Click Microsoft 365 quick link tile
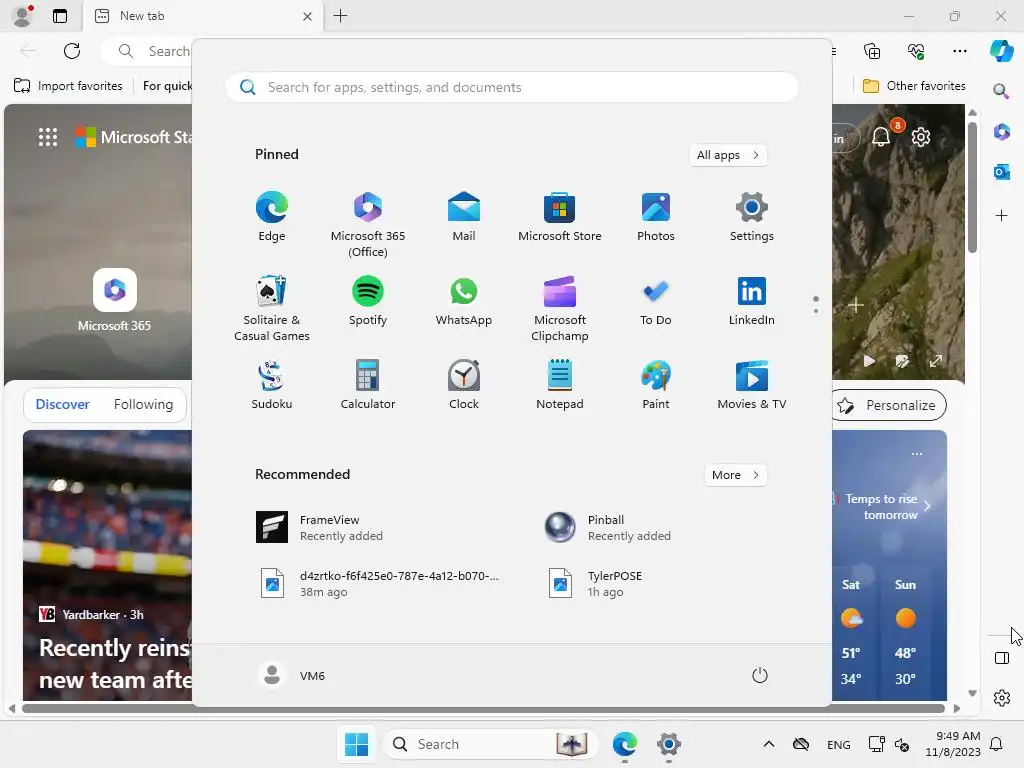Viewport: 1024px width, 768px height. [115, 300]
